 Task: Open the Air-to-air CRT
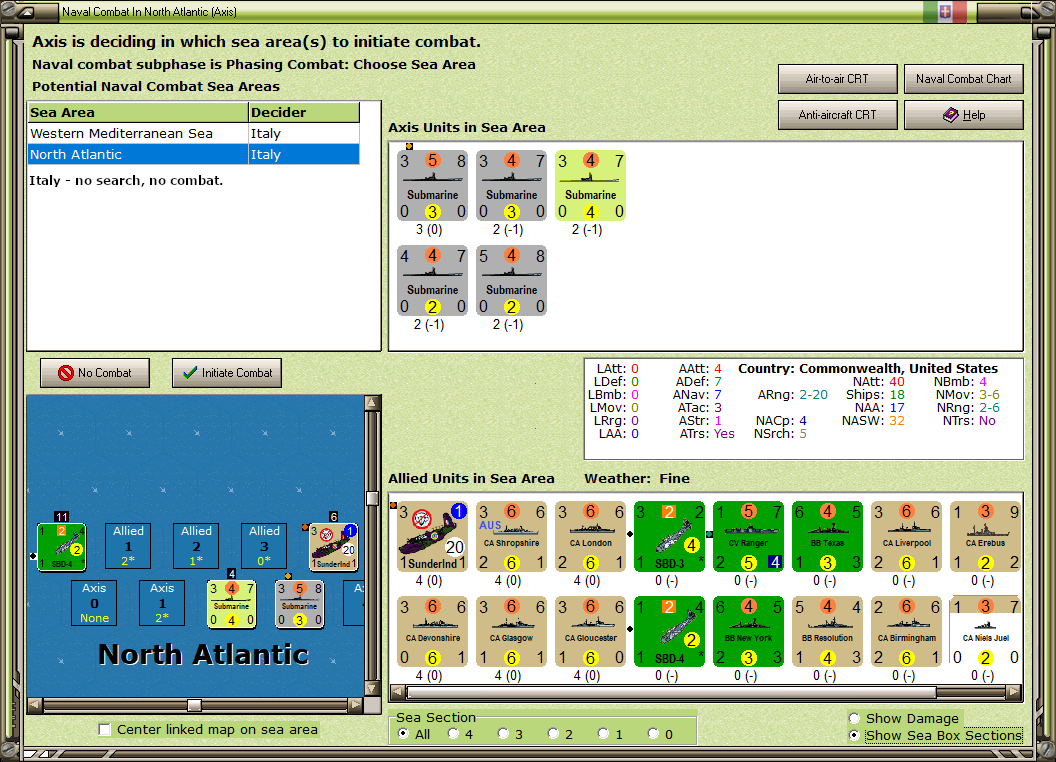(837, 79)
